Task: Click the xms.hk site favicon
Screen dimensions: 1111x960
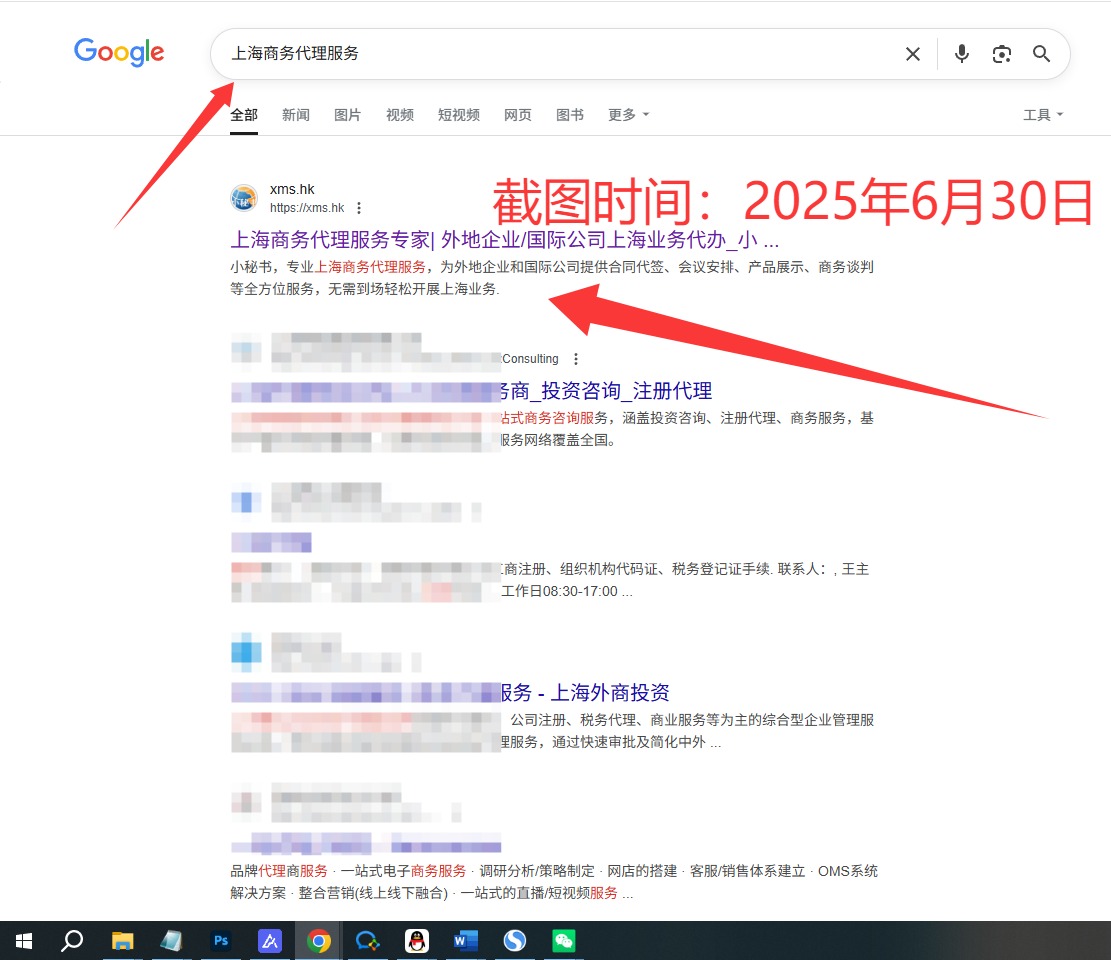Action: 244,198
